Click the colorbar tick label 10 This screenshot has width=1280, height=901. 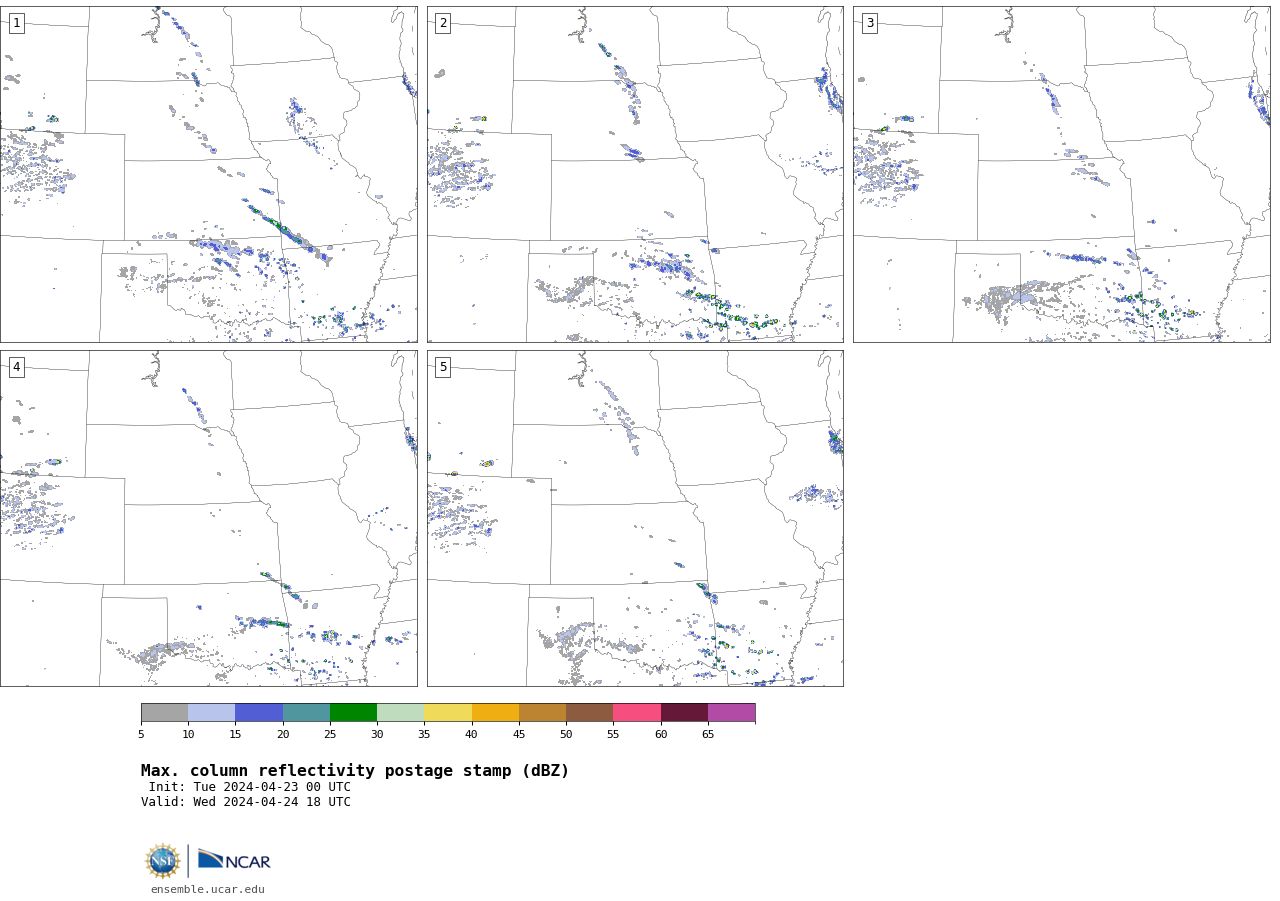pos(188,735)
